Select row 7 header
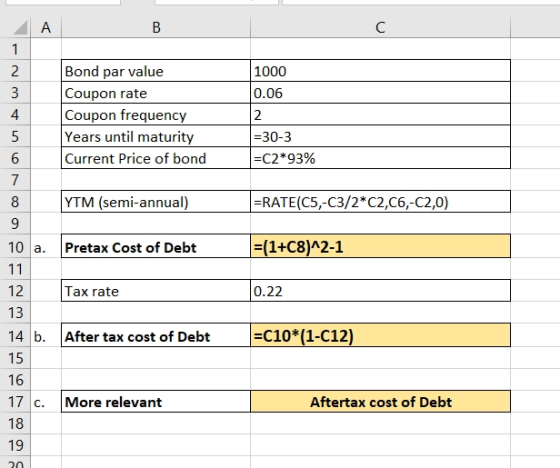 (x=15, y=180)
